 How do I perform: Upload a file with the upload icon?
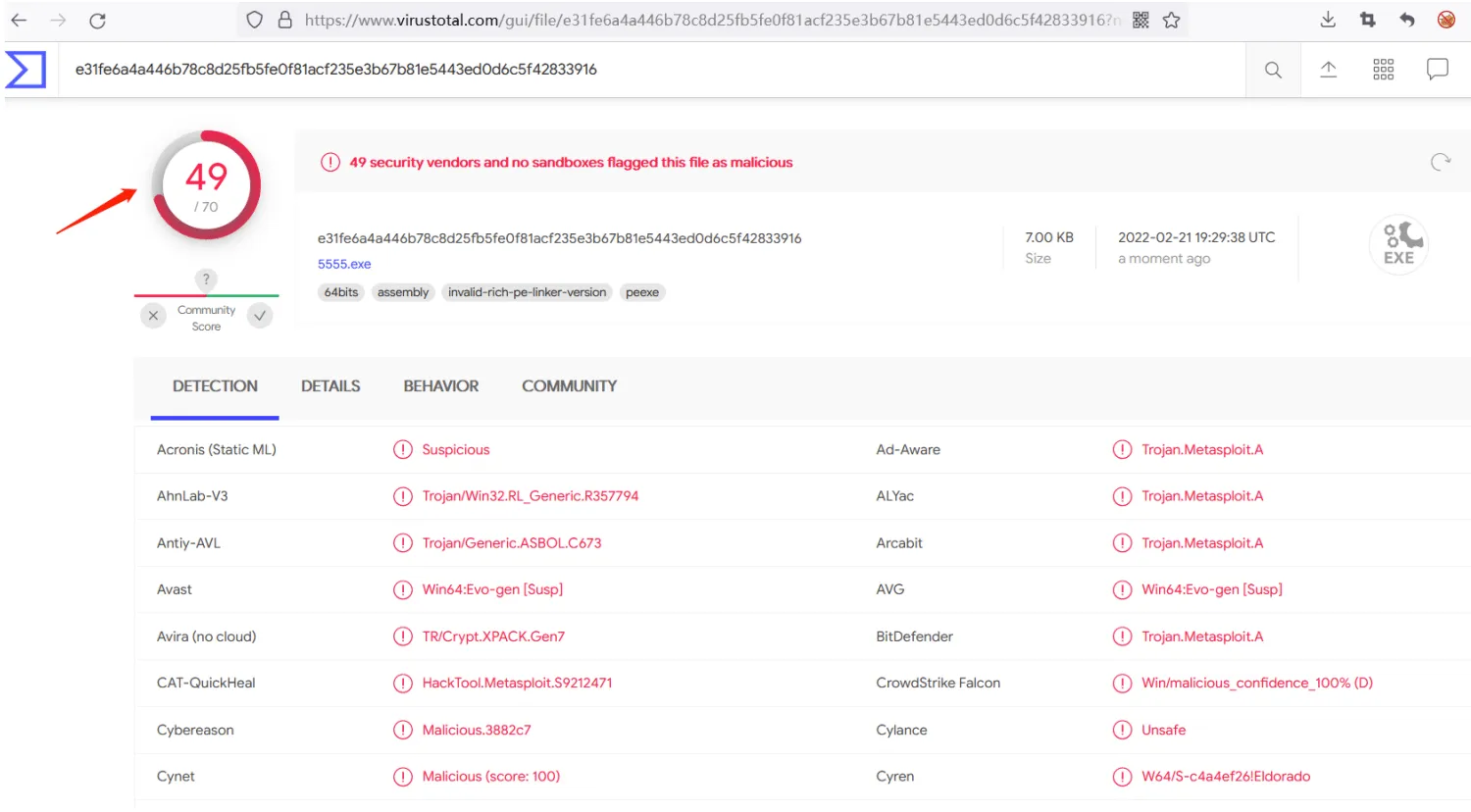(1328, 70)
